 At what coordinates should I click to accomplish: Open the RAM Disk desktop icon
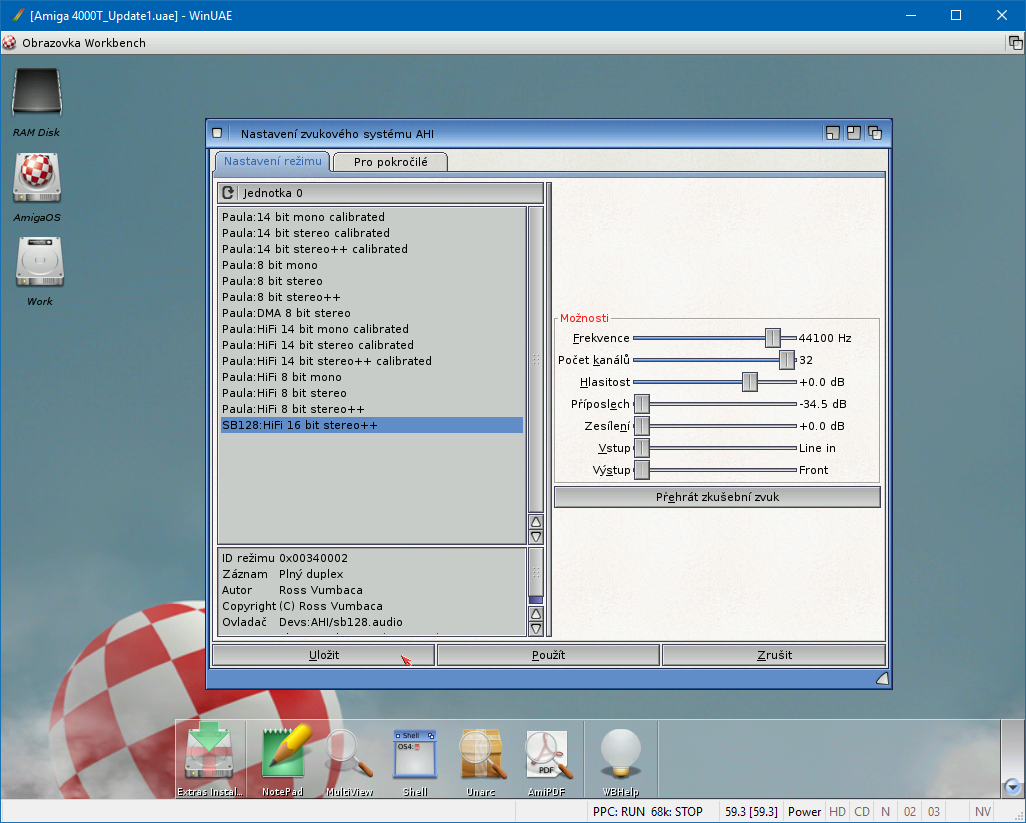pos(36,95)
